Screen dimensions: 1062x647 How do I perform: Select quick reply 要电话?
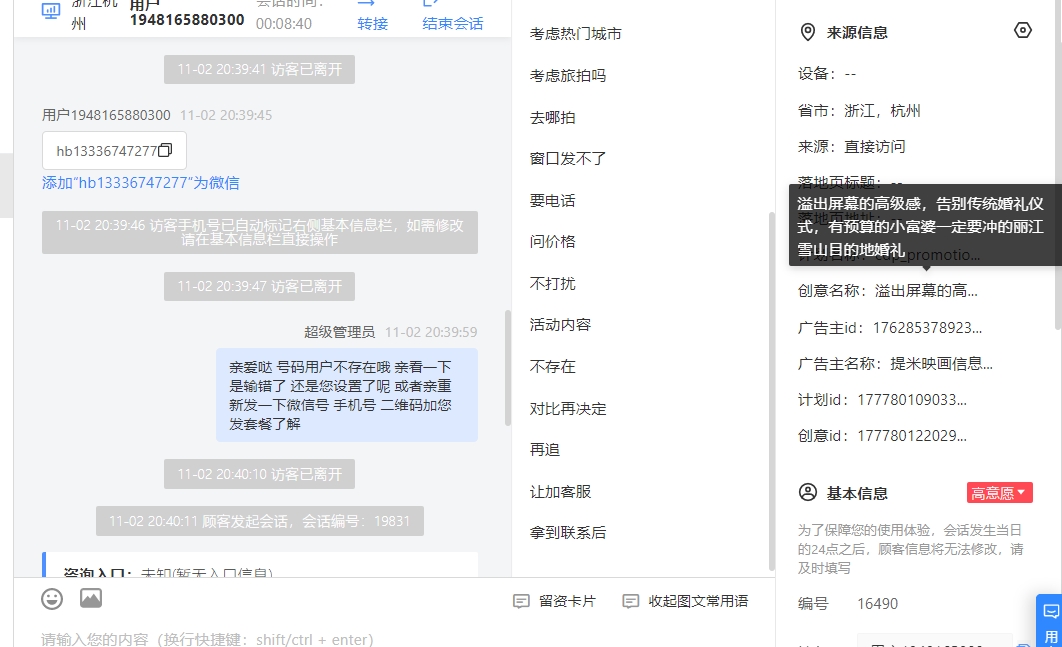point(553,201)
